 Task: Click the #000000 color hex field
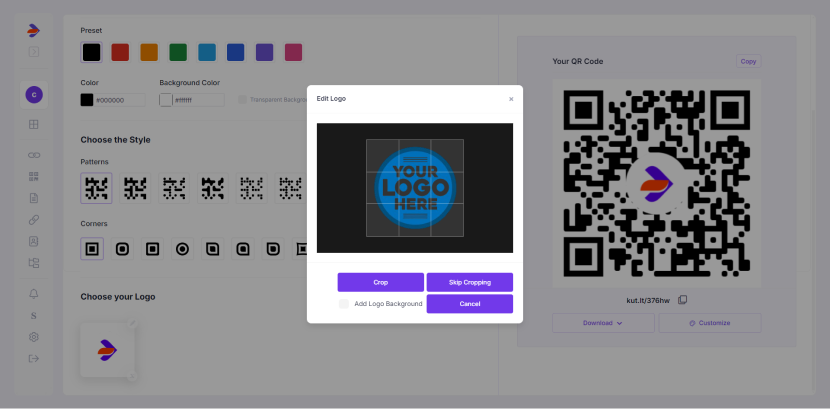[x=120, y=100]
